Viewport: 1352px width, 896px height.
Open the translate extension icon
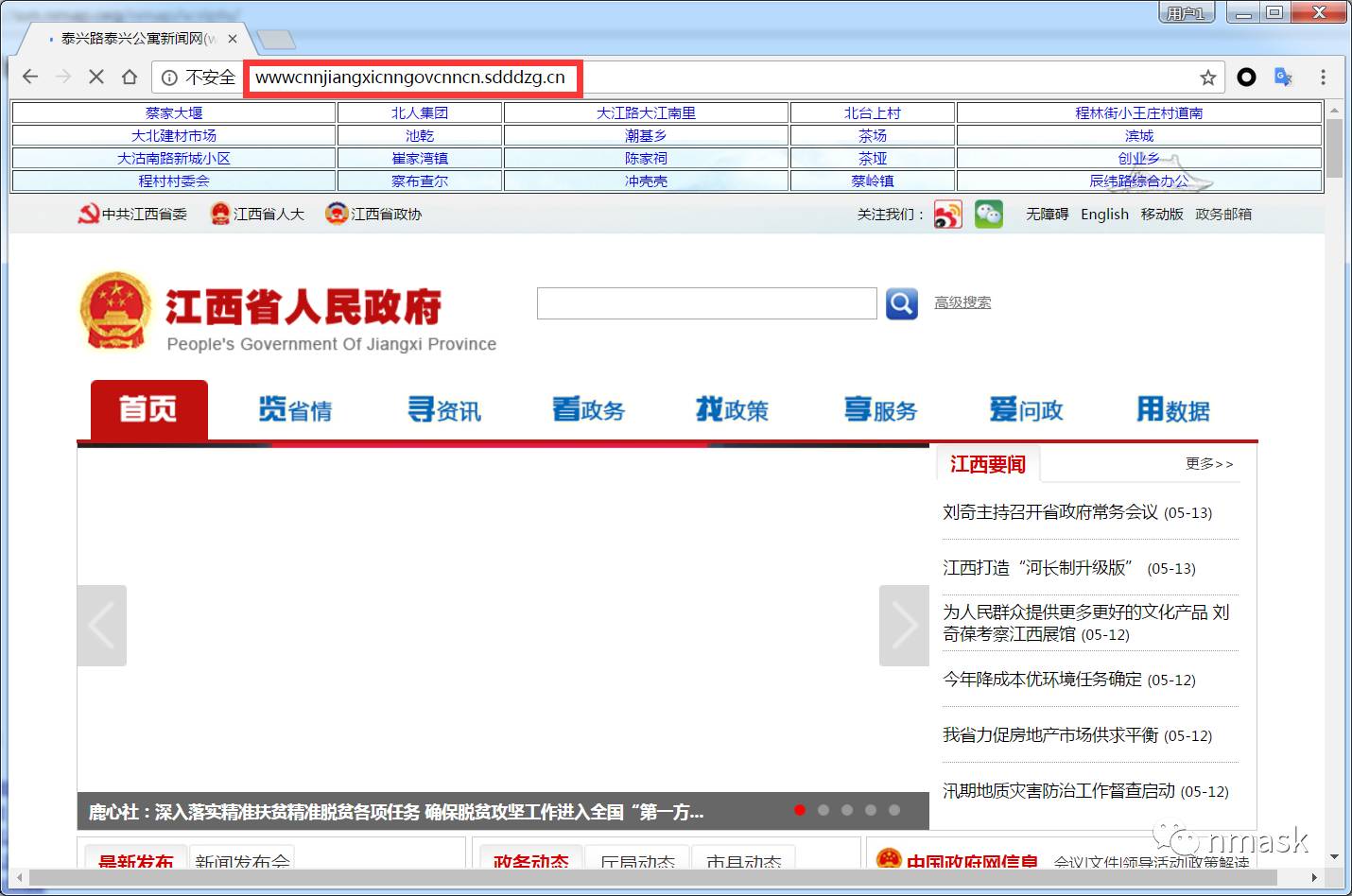[x=1283, y=78]
